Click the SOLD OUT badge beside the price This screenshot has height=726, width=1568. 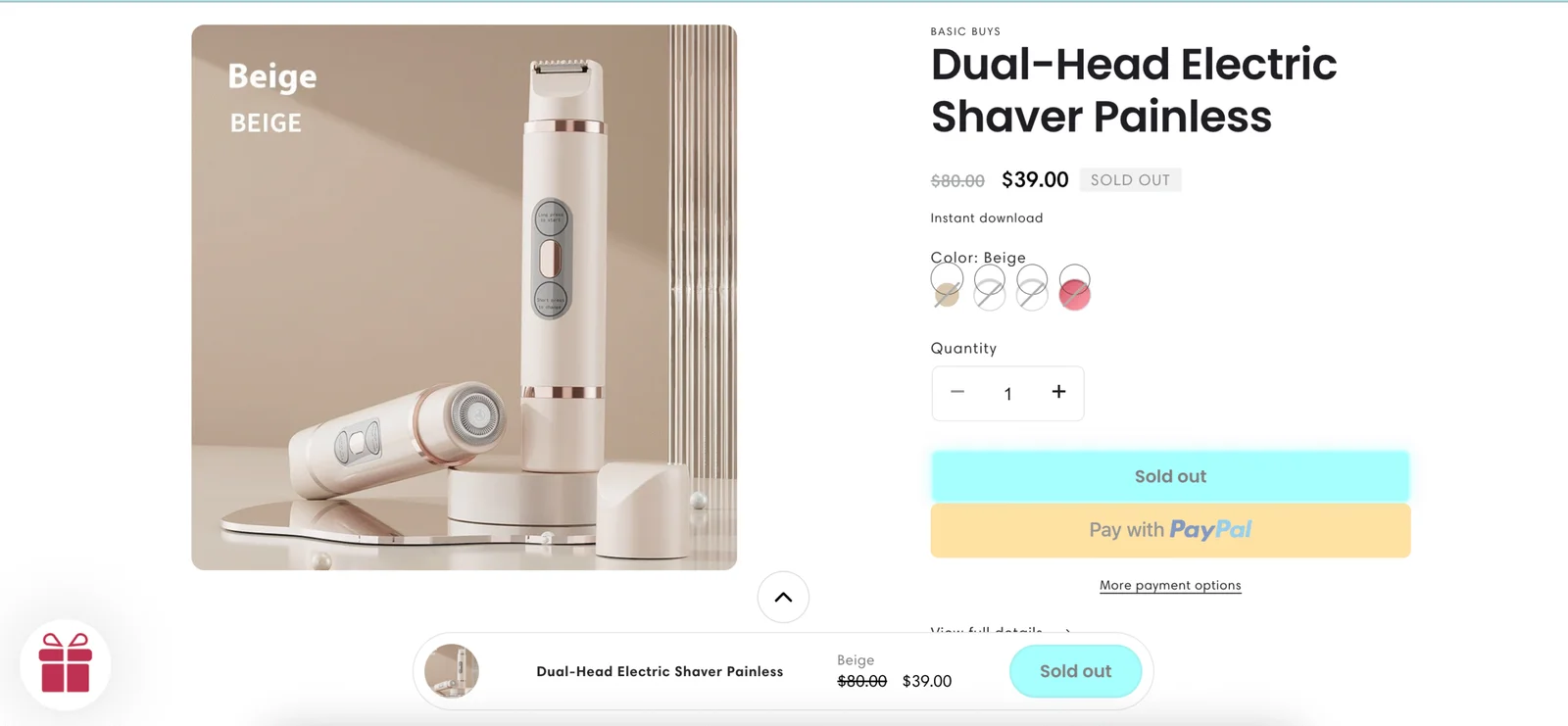click(x=1130, y=180)
